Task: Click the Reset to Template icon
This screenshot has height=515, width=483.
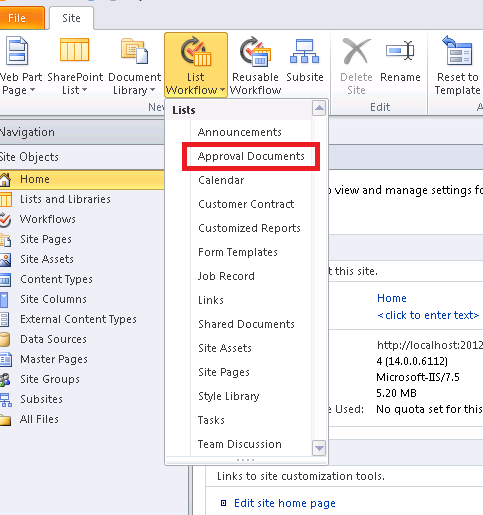Action: click(x=457, y=50)
